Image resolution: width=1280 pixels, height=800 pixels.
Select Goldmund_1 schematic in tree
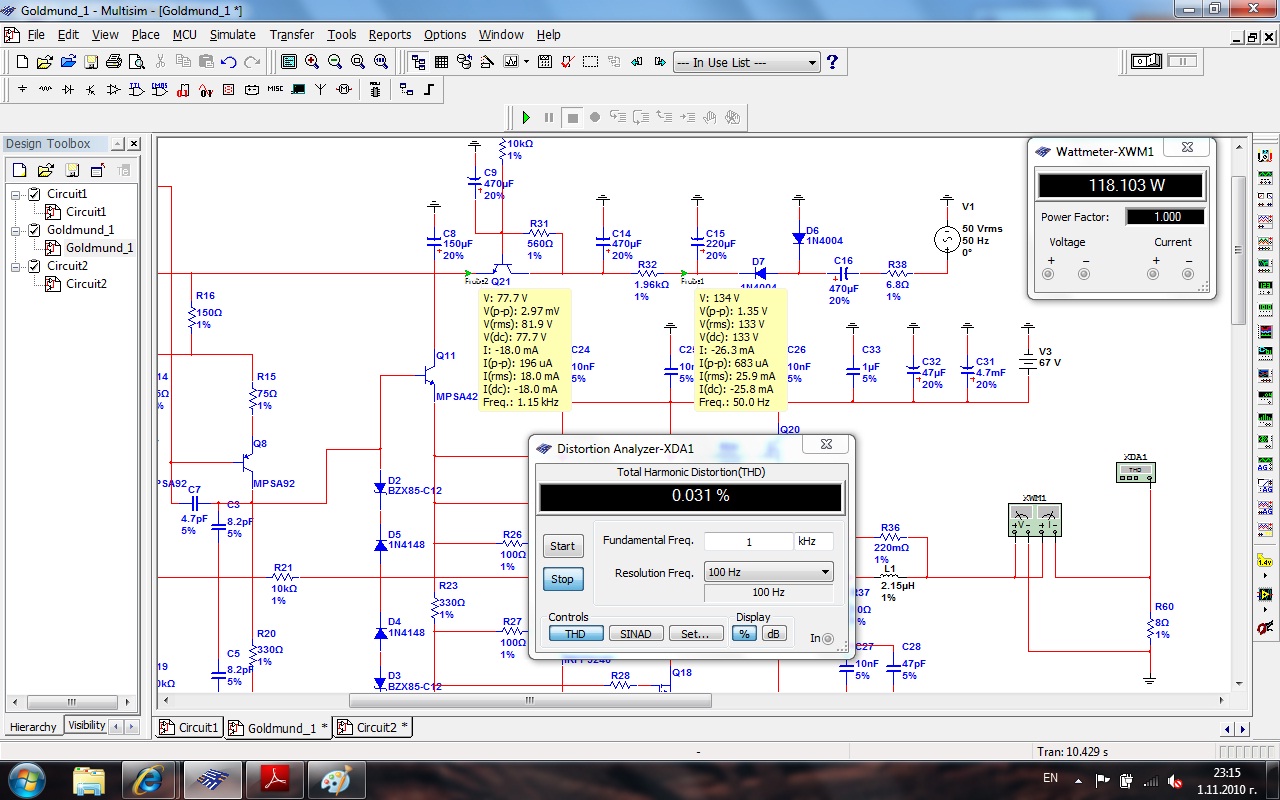pos(100,248)
